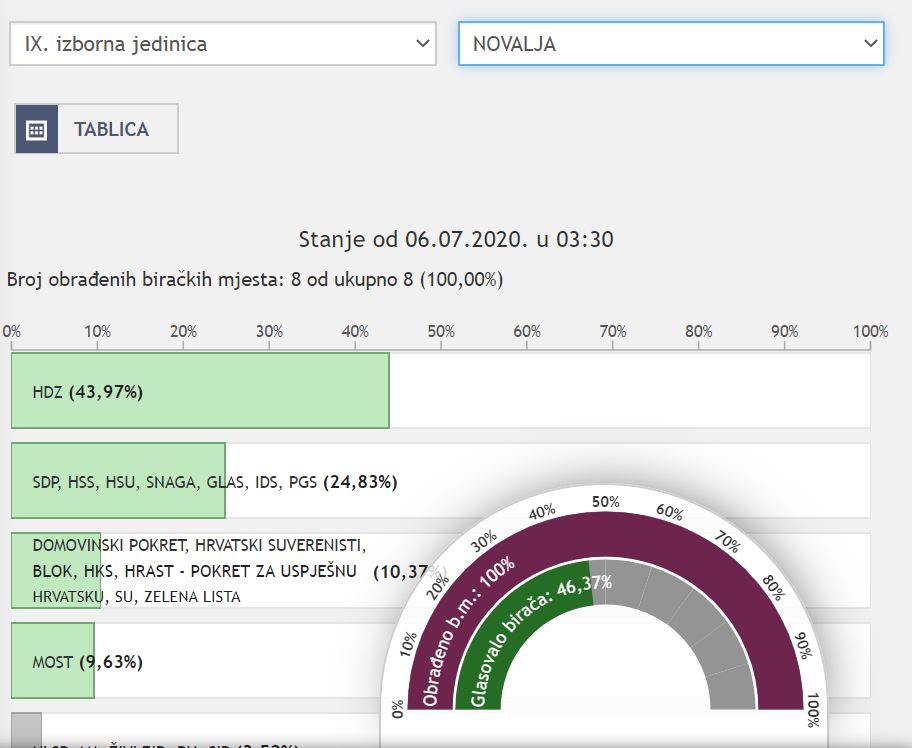Click the SDP, HSS, HSU coalition bar
The height and width of the screenshot is (748, 912).
(118, 481)
